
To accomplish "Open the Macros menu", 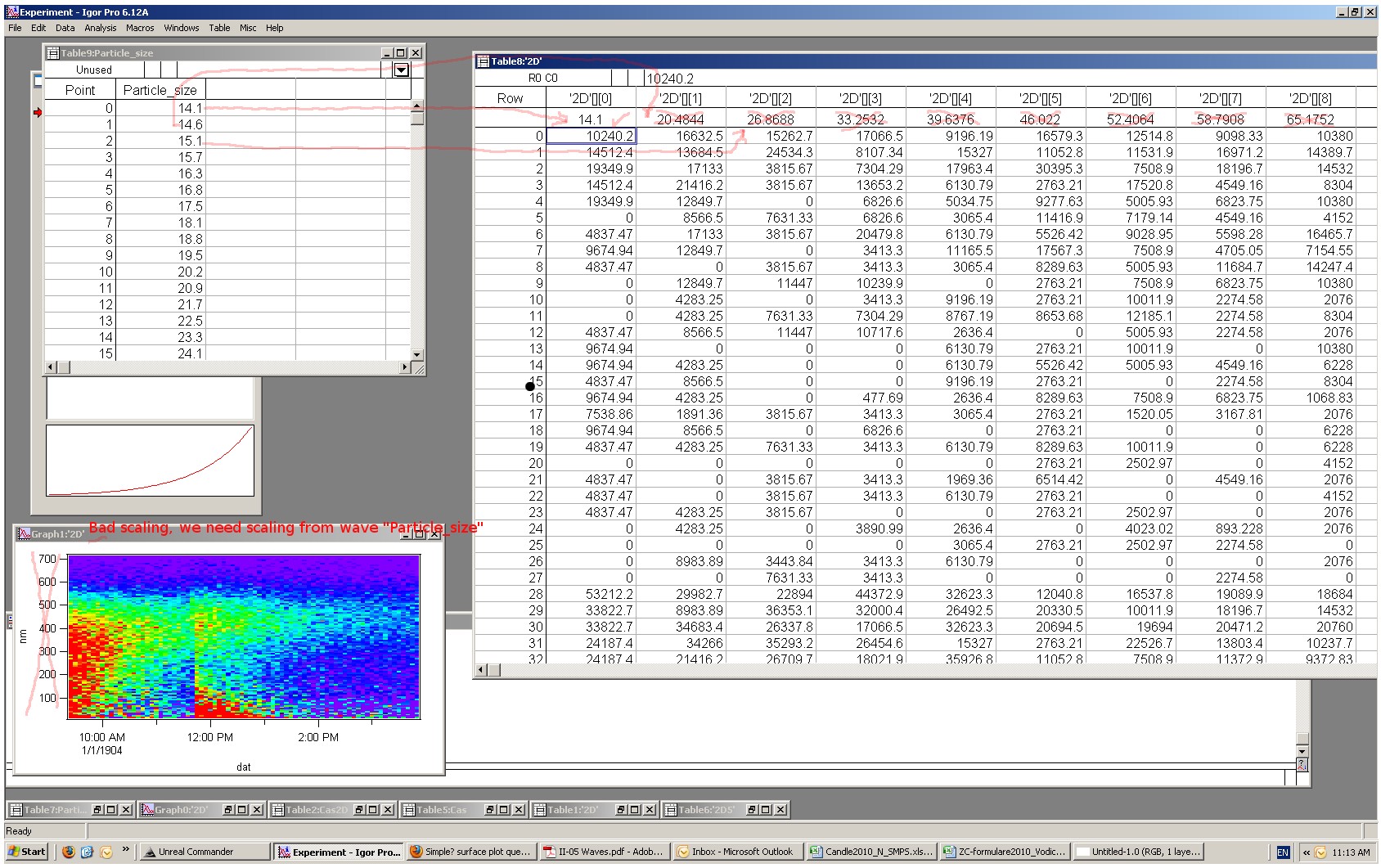I will pos(140,28).
